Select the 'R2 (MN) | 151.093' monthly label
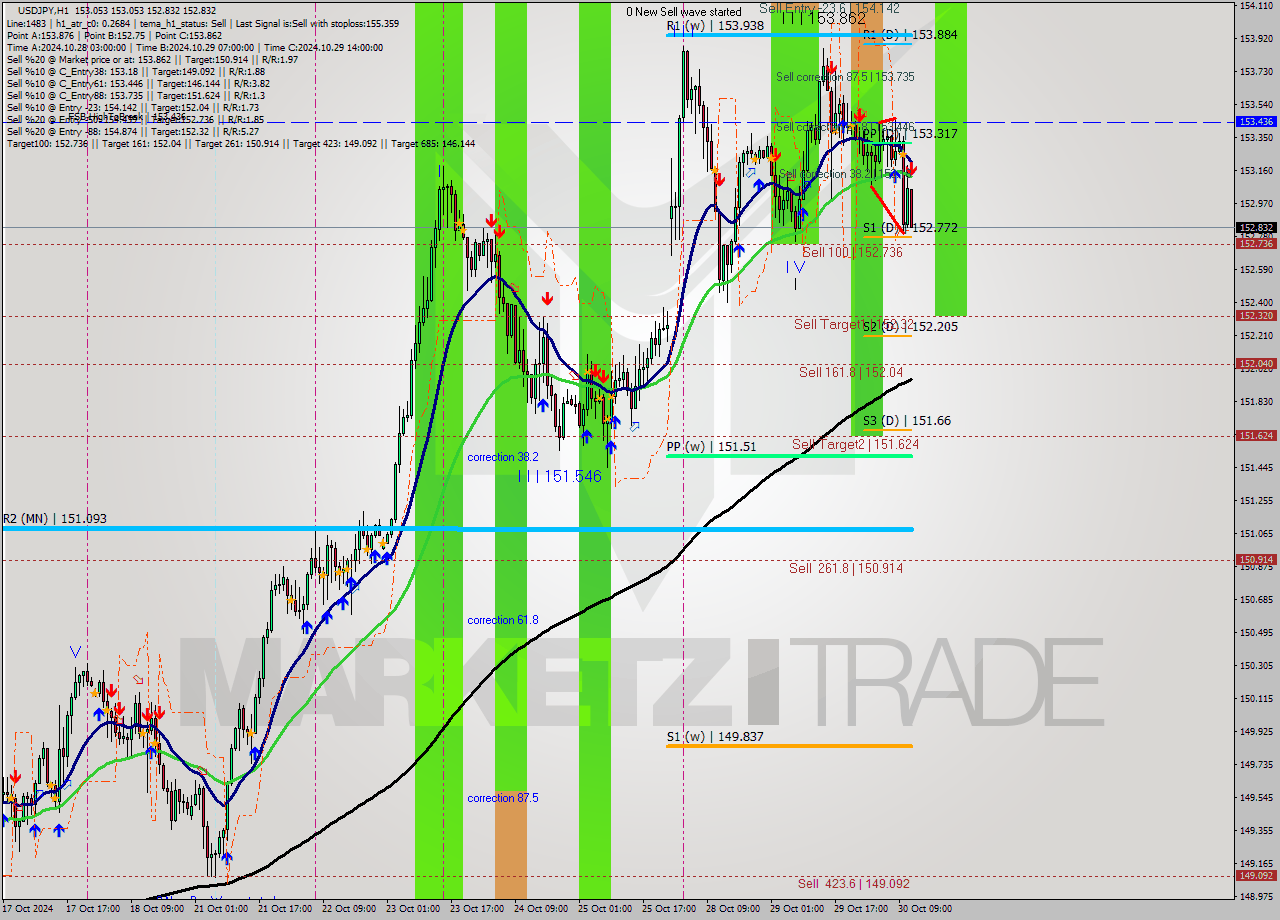Image resolution: width=1280 pixels, height=920 pixels. pyautogui.click(x=54, y=519)
